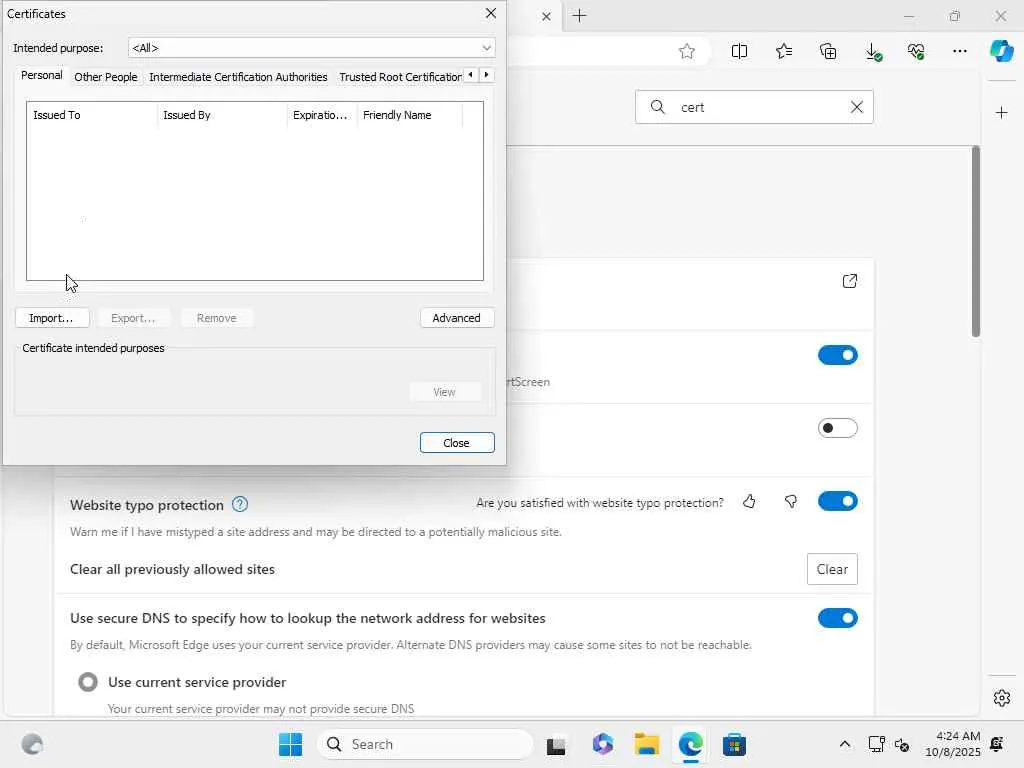
Task: Open Advanced options in Certificates dialog
Action: tap(456, 318)
